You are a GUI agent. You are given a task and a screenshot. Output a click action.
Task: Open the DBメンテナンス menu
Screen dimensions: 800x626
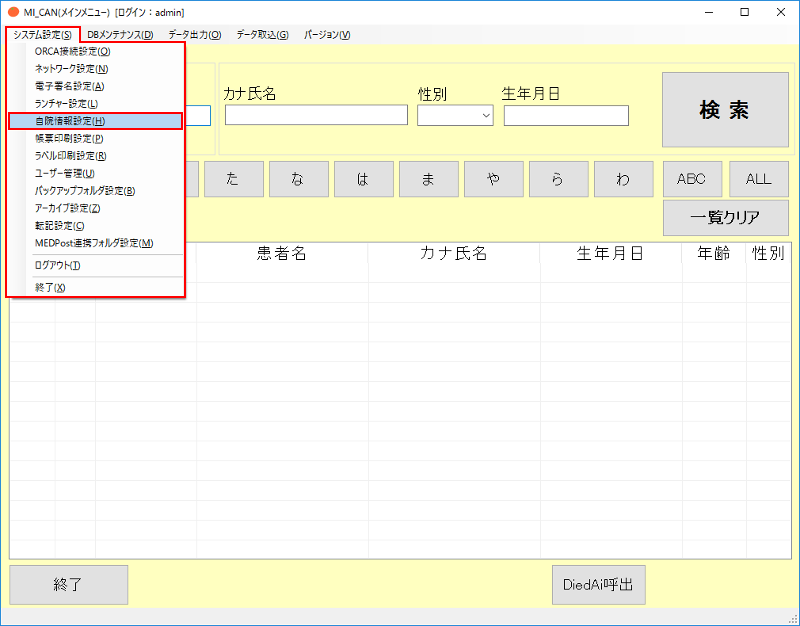(120, 35)
